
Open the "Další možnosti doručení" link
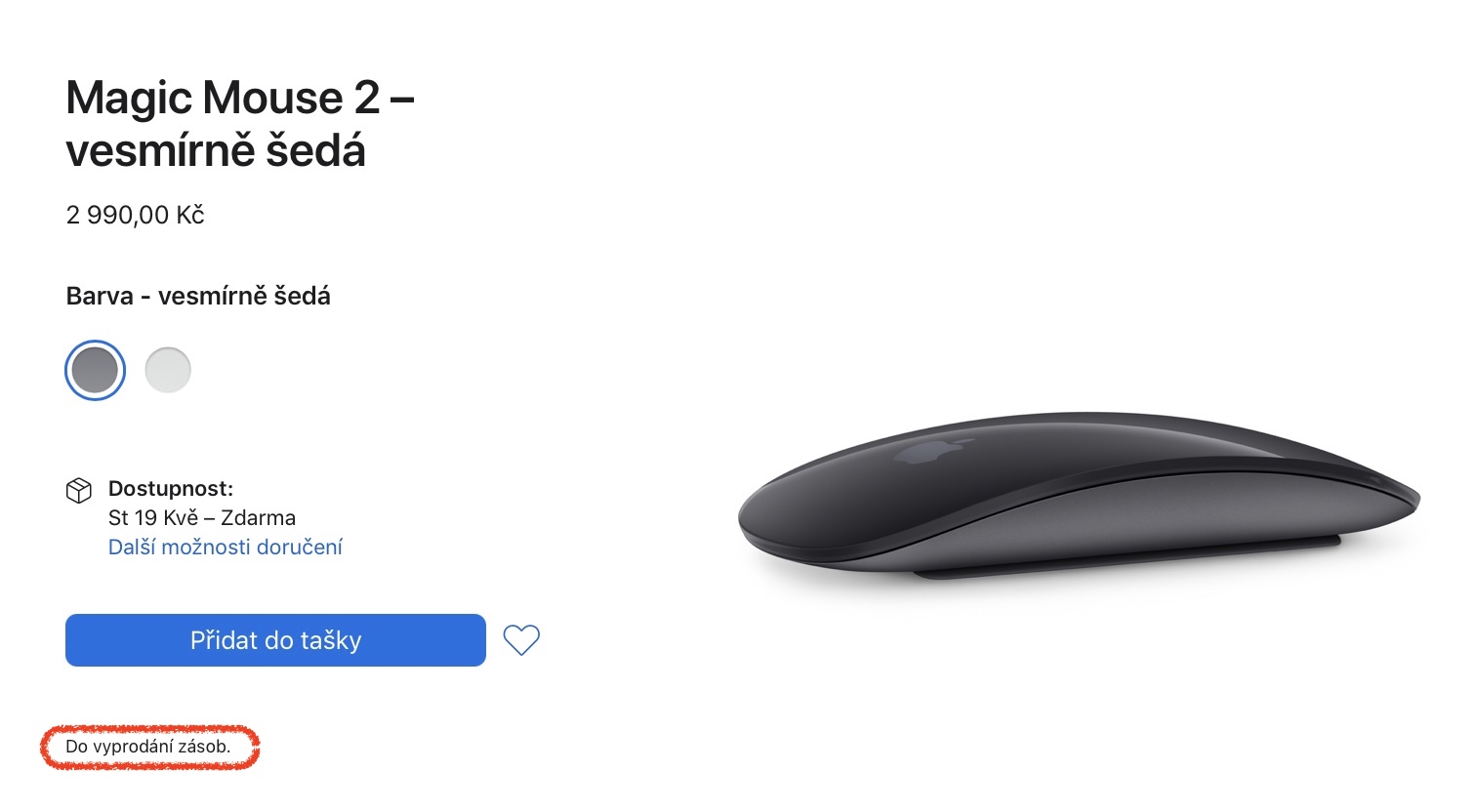pos(226,547)
